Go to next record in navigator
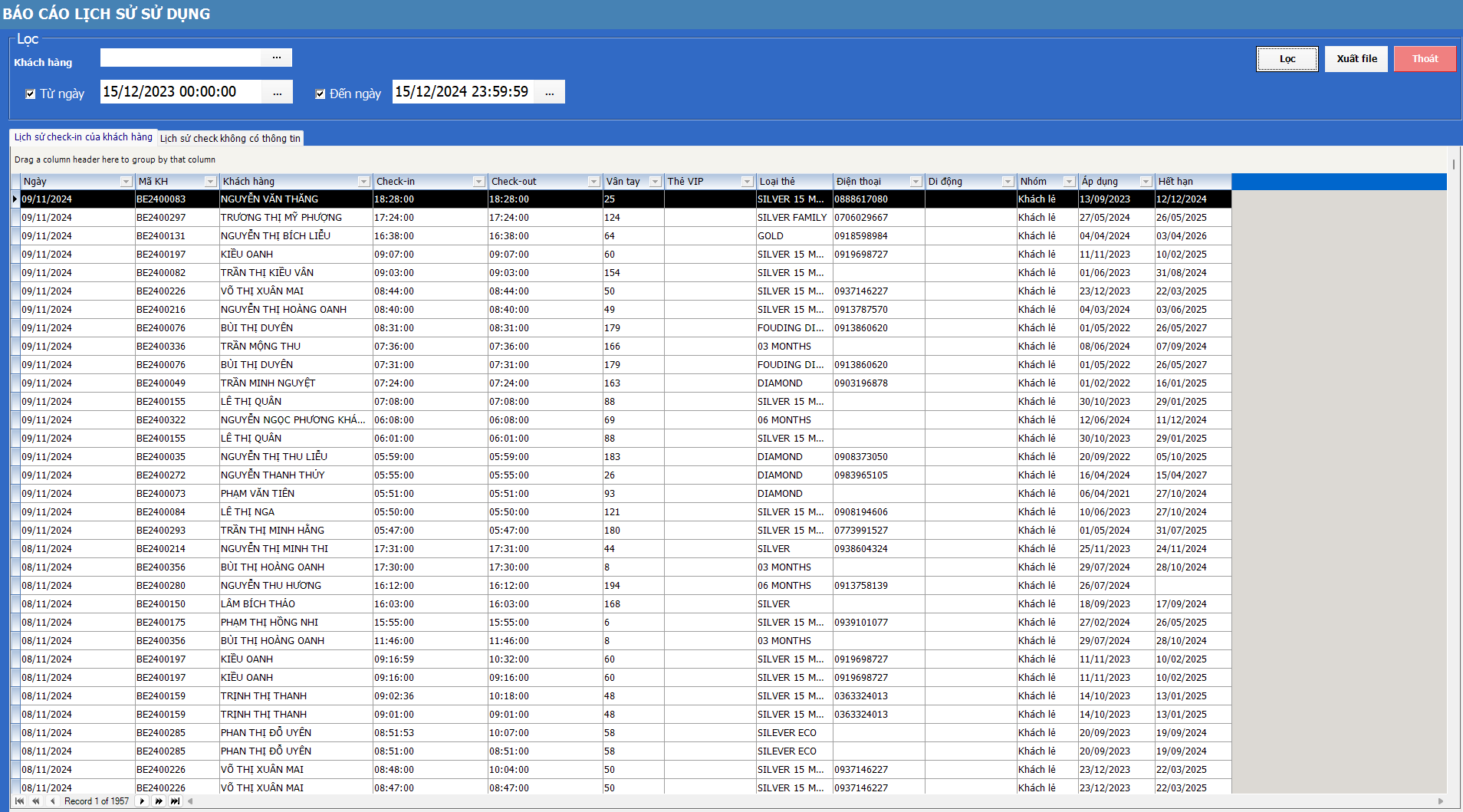 coord(142,801)
